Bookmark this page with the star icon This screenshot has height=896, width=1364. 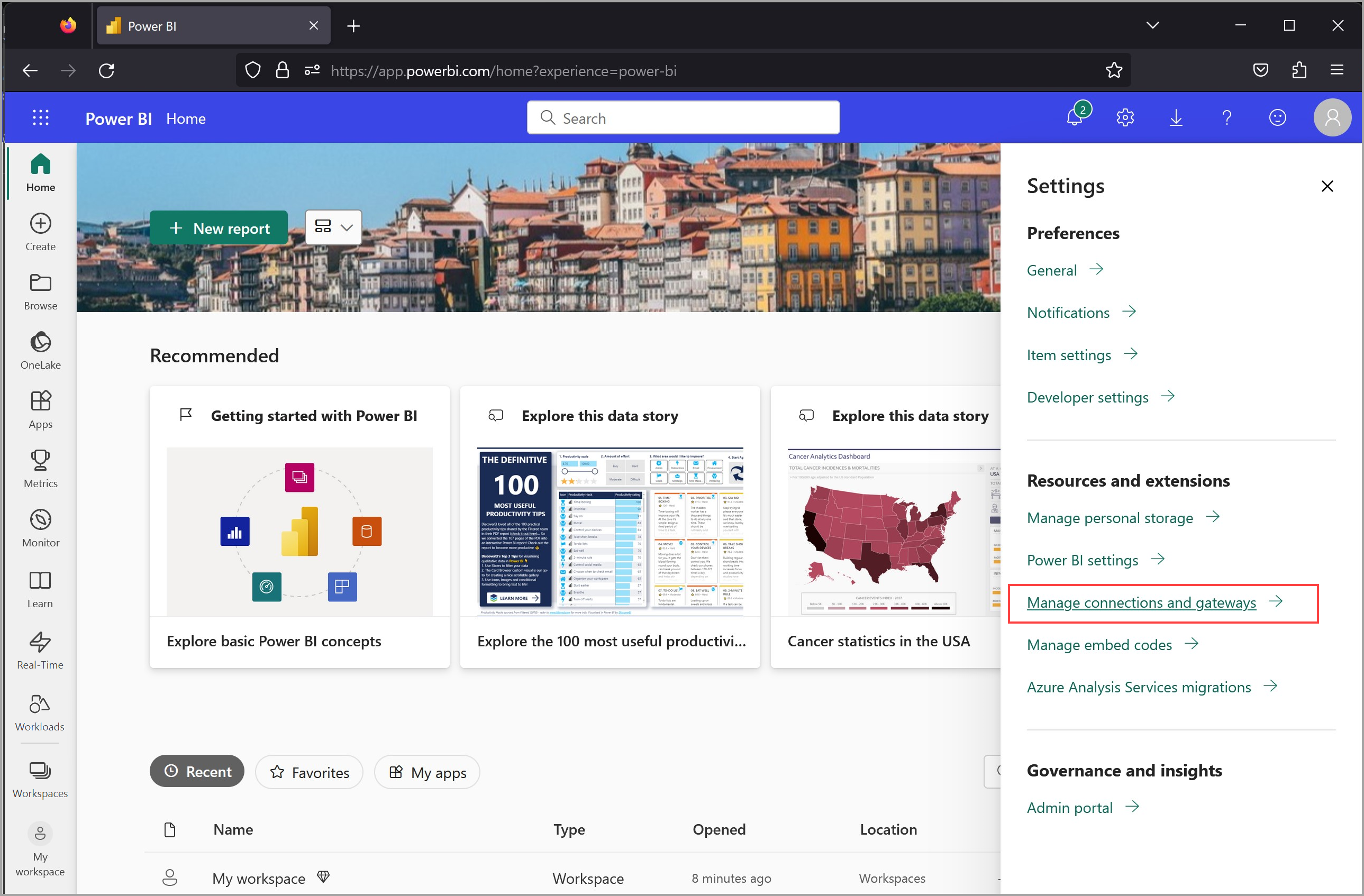tap(1114, 70)
